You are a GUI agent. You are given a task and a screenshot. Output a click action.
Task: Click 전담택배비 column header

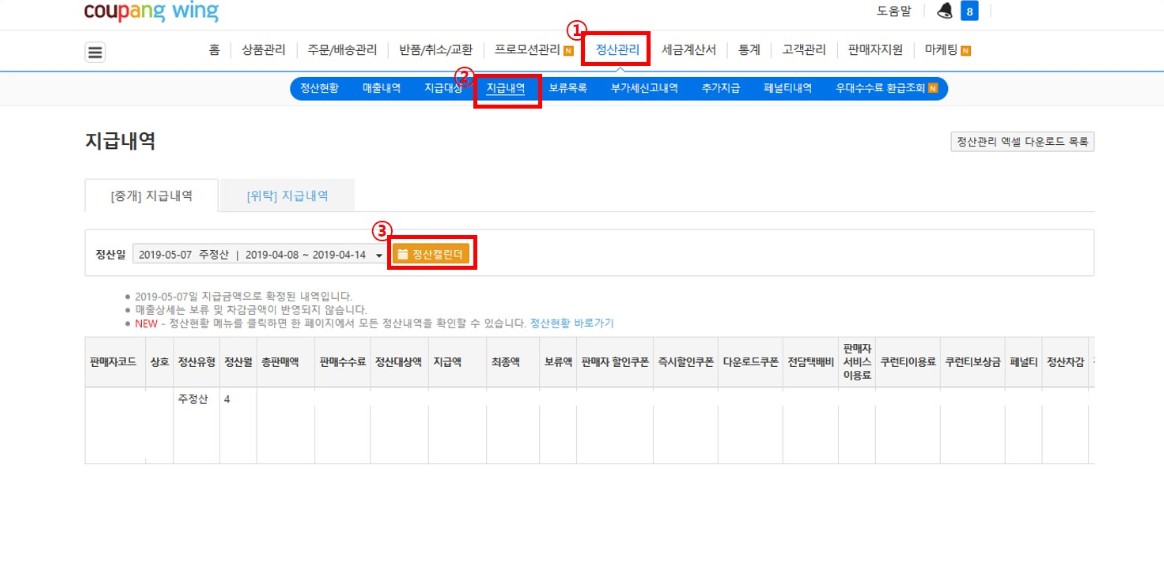click(x=811, y=362)
